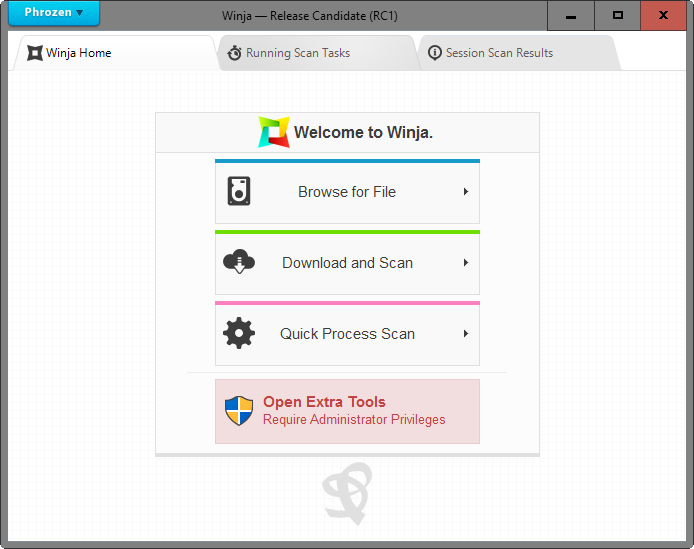
Task: Click the stopwatch icon on Running Scan Tasks
Action: 234,53
